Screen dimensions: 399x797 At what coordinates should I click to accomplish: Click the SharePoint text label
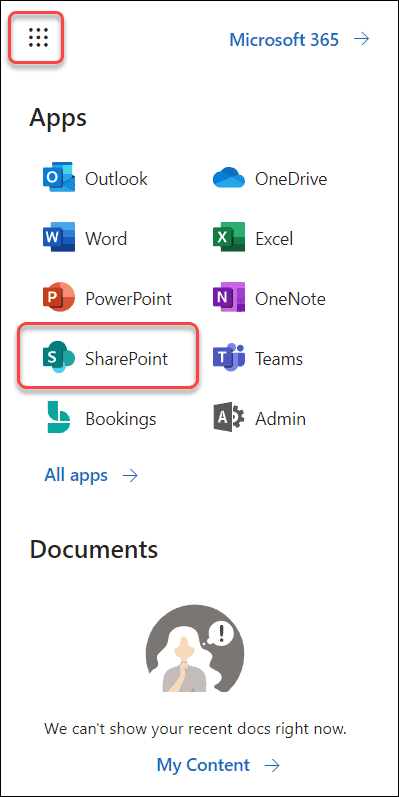(x=127, y=359)
